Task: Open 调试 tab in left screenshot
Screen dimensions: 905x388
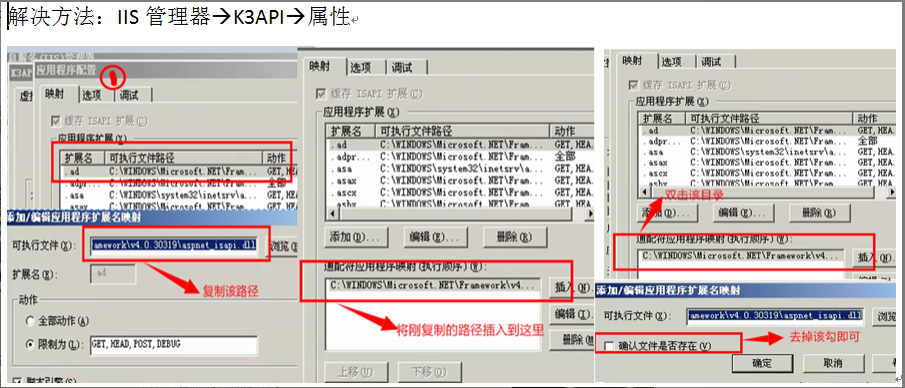Action: [130, 95]
